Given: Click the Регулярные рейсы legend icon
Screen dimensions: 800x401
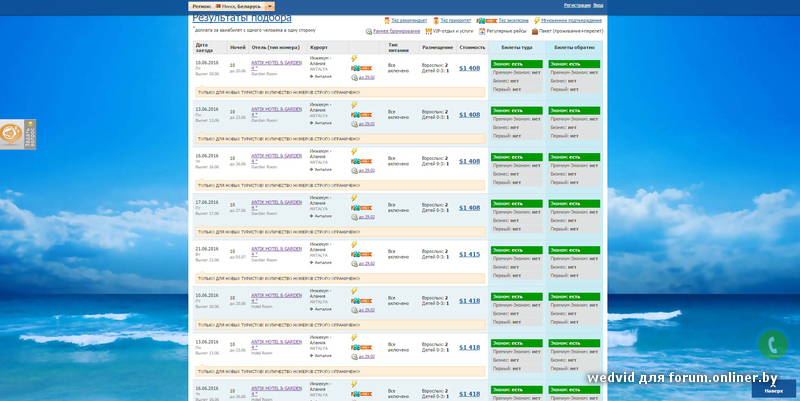Looking at the screenshot, I should (x=482, y=31).
